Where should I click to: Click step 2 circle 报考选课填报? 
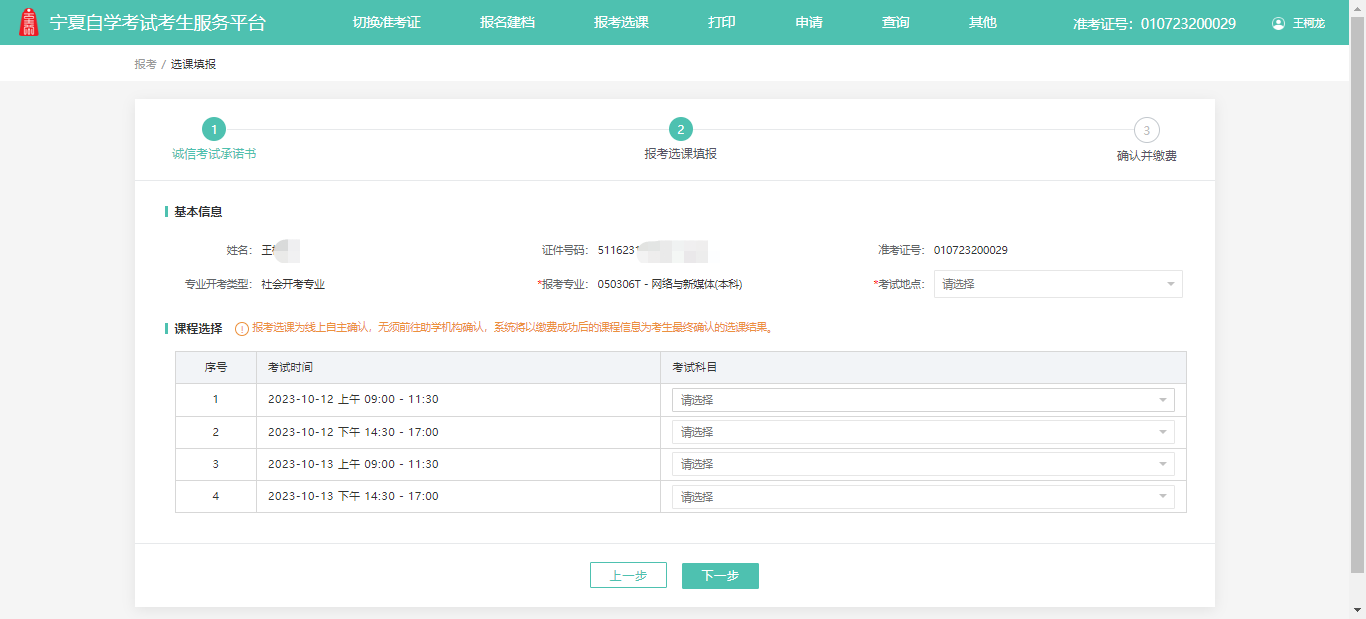[680, 129]
